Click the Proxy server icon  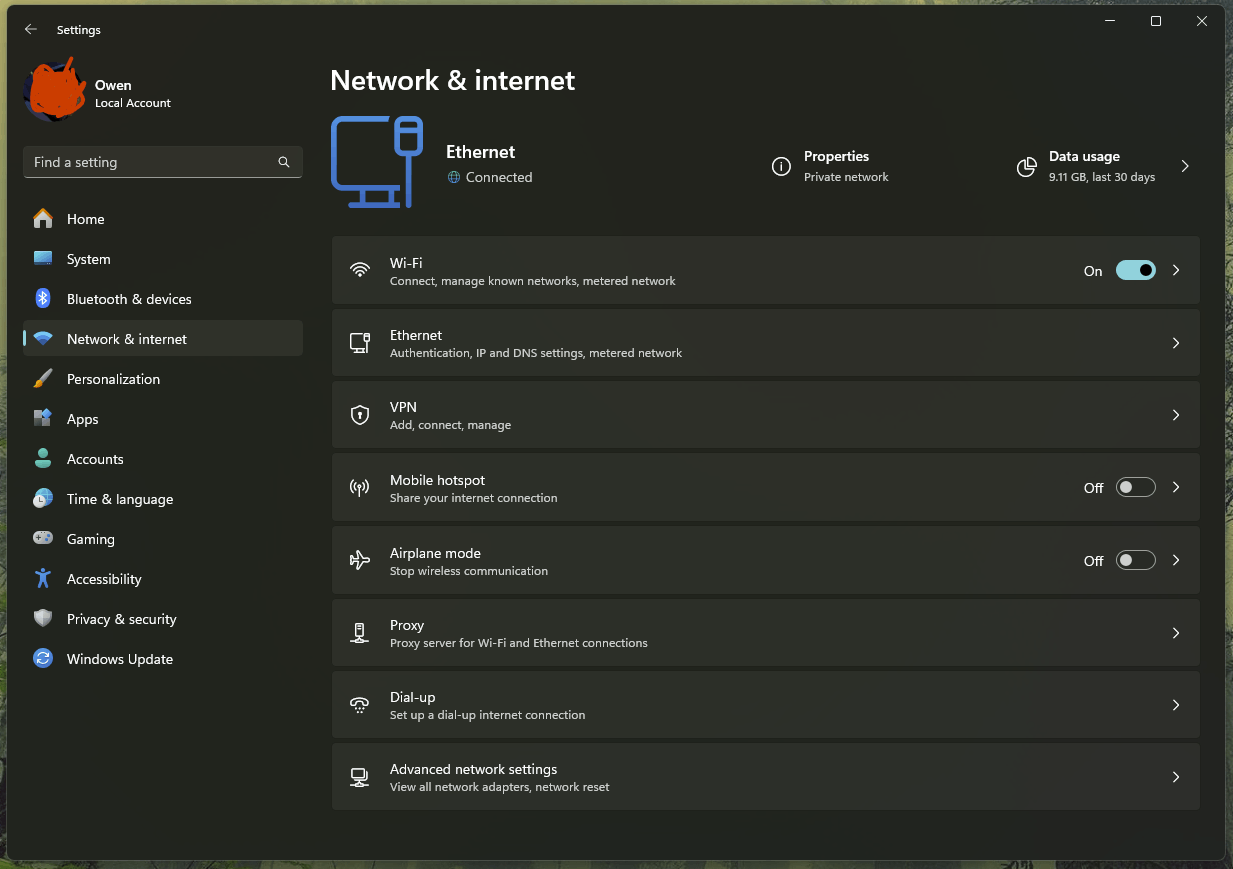[360, 633]
